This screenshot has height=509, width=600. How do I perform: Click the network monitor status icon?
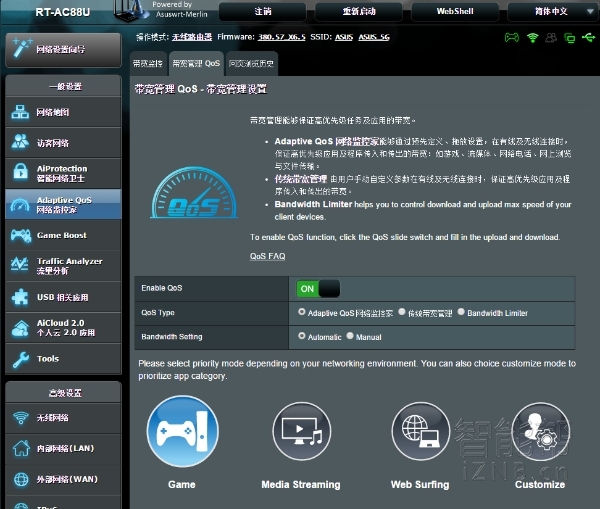click(569, 38)
